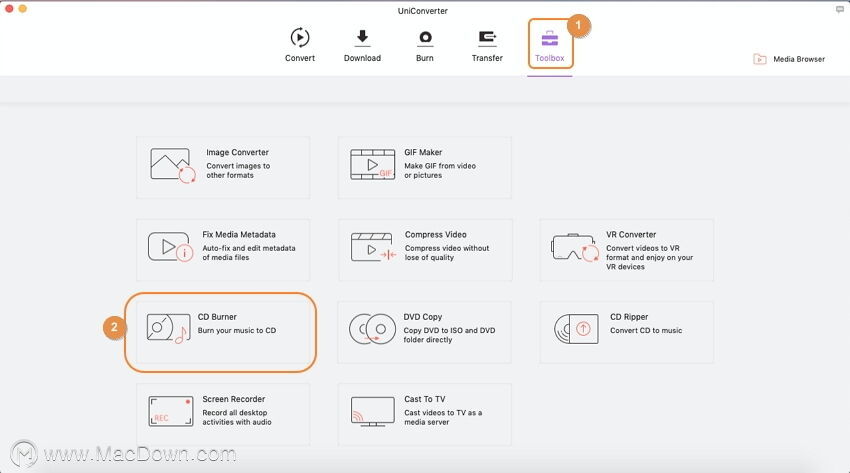Open Media Browser link
This screenshot has width=850, height=473.
pos(799,59)
